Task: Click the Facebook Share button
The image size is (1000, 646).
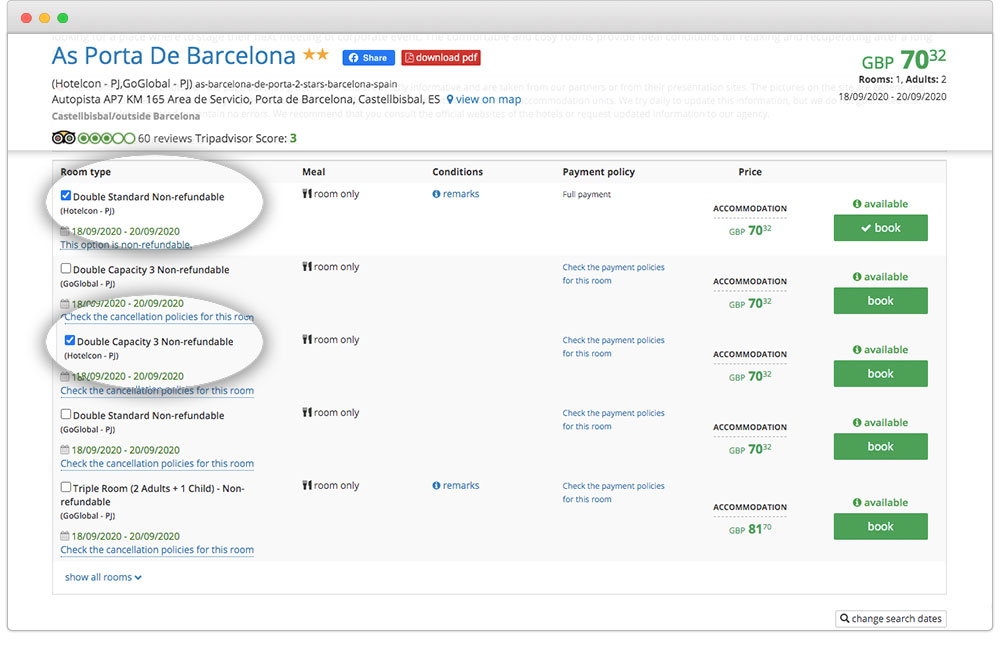Action: 368,58
